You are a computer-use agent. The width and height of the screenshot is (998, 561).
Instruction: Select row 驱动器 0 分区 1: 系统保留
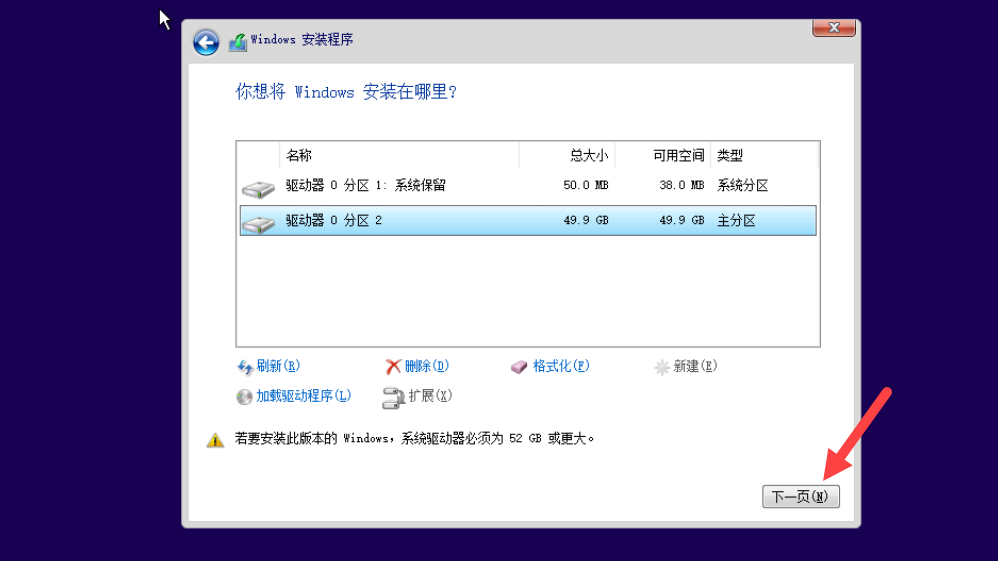(x=528, y=186)
